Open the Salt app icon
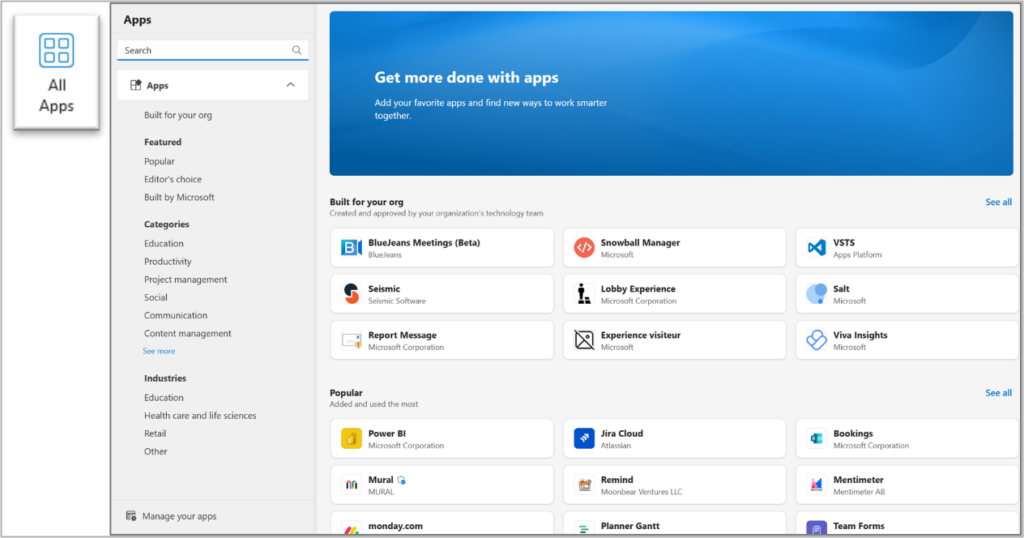The width and height of the screenshot is (1024, 538). (x=816, y=294)
